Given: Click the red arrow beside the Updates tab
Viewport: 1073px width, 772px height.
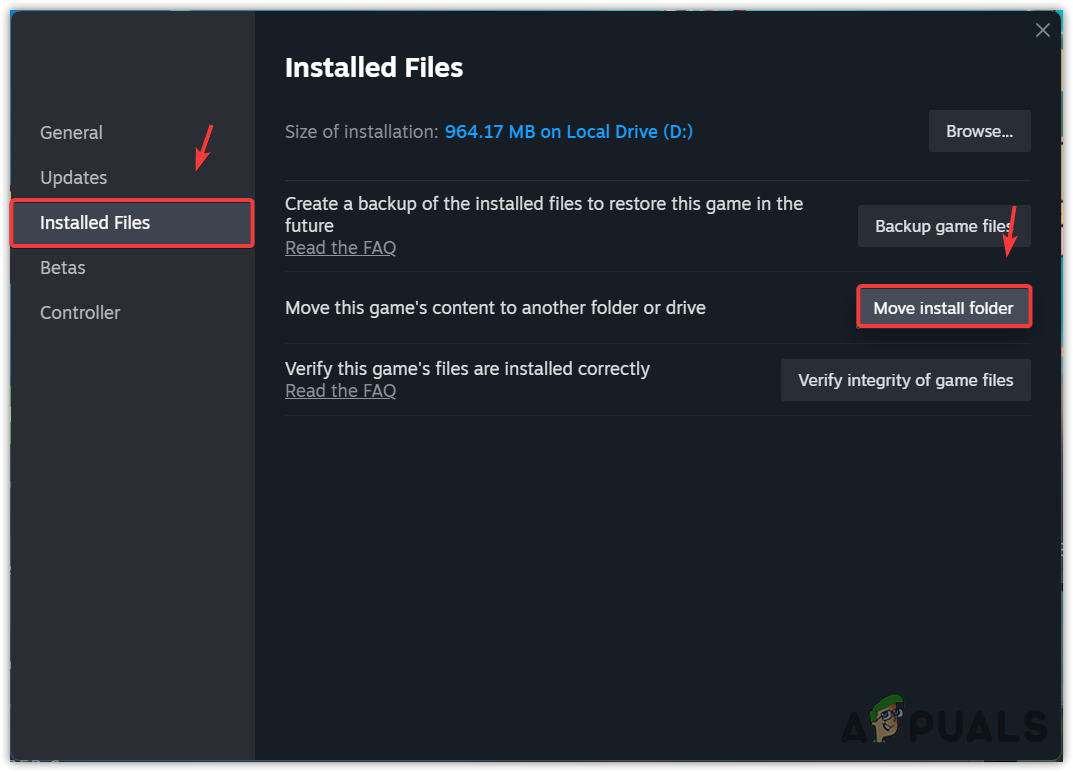Looking at the screenshot, I should click(204, 147).
